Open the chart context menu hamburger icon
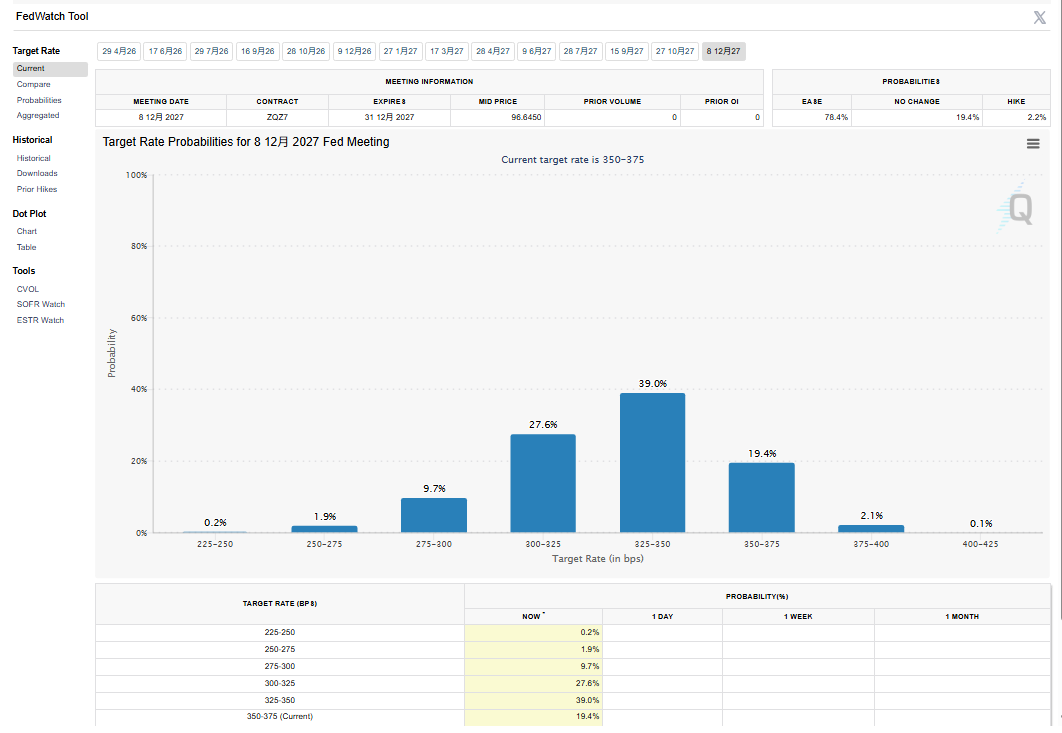Image resolution: width=1062 pixels, height=733 pixels. (1033, 144)
